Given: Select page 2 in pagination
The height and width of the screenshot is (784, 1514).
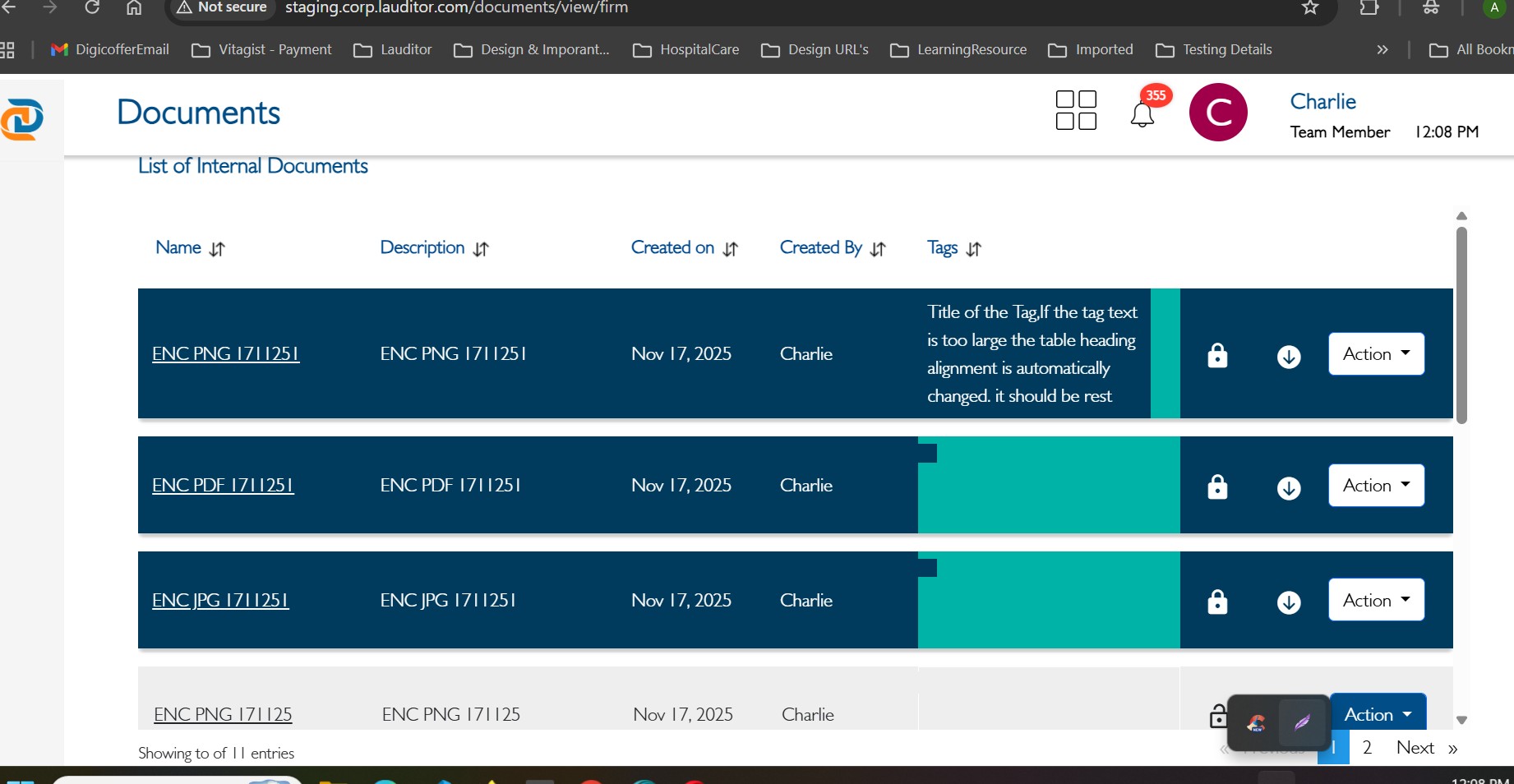Looking at the screenshot, I should click(1367, 748).
